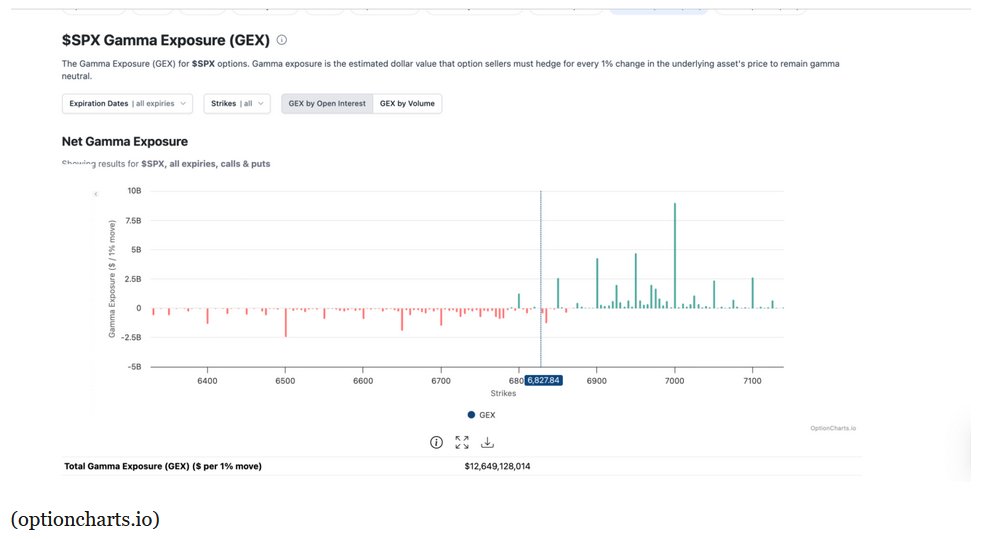The height and width of the screenshot is (539, 993).
Task: Switch to GEX by Volume
Action: click(407, 104)
